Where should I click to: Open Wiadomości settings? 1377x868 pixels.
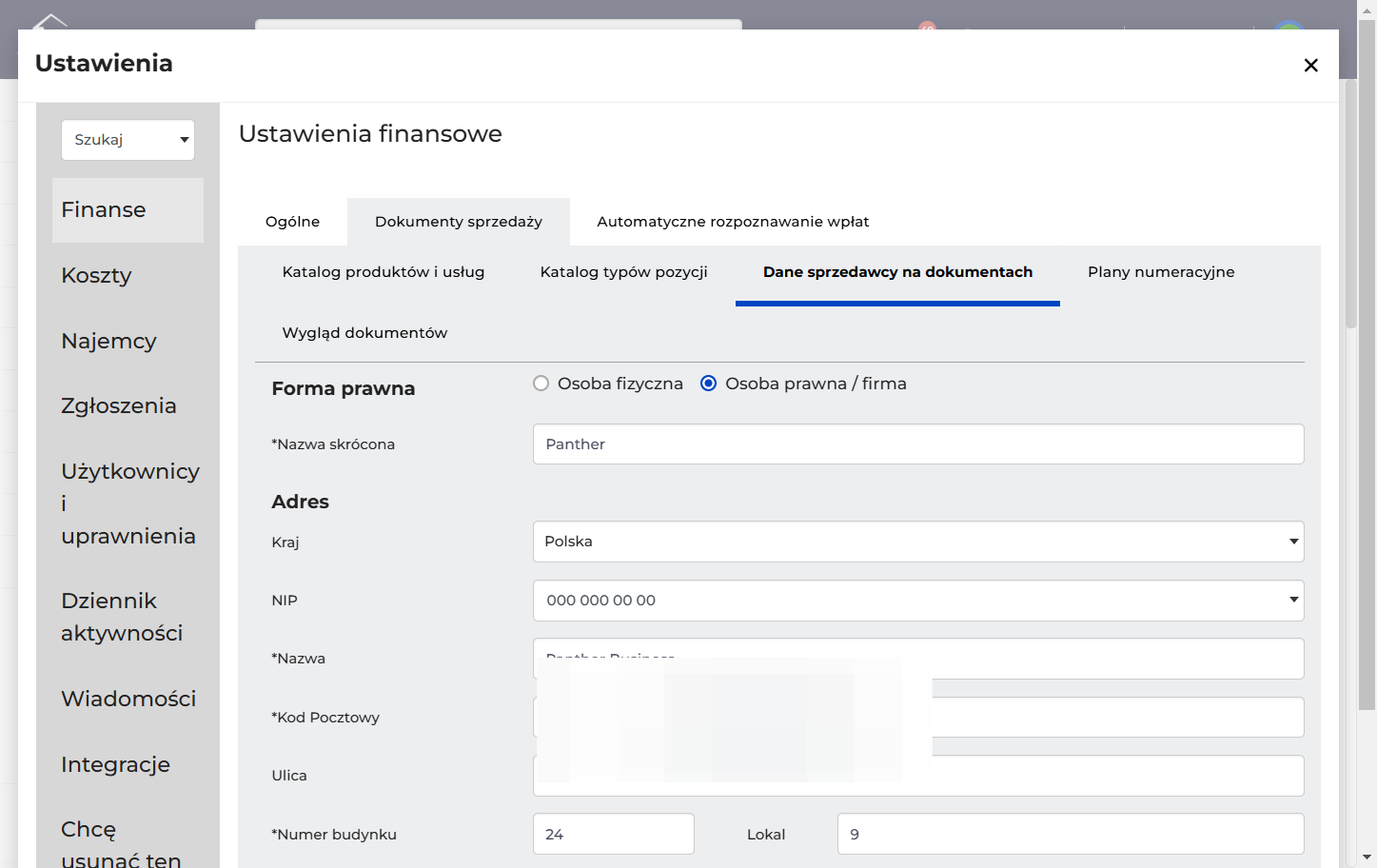[x=128, y=699]
